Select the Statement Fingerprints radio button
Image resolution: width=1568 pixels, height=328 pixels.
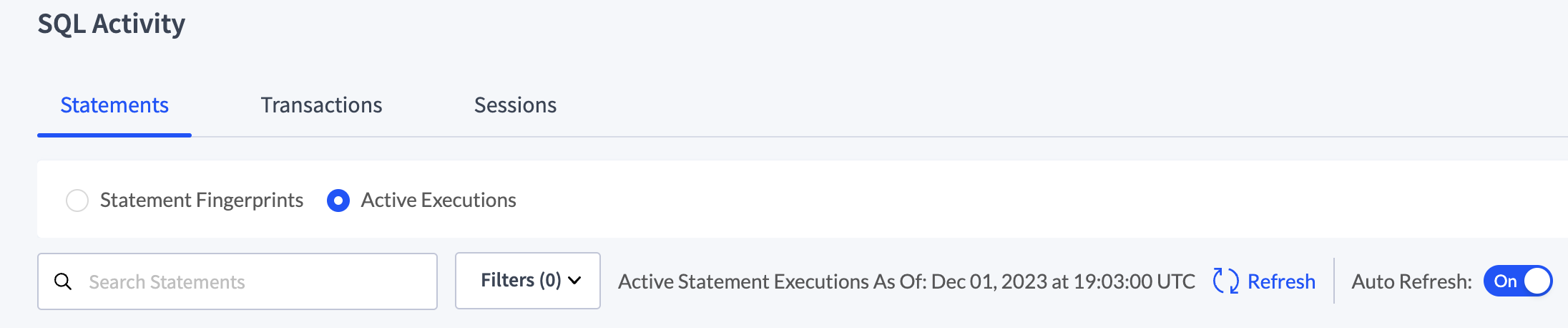point(77,201)
